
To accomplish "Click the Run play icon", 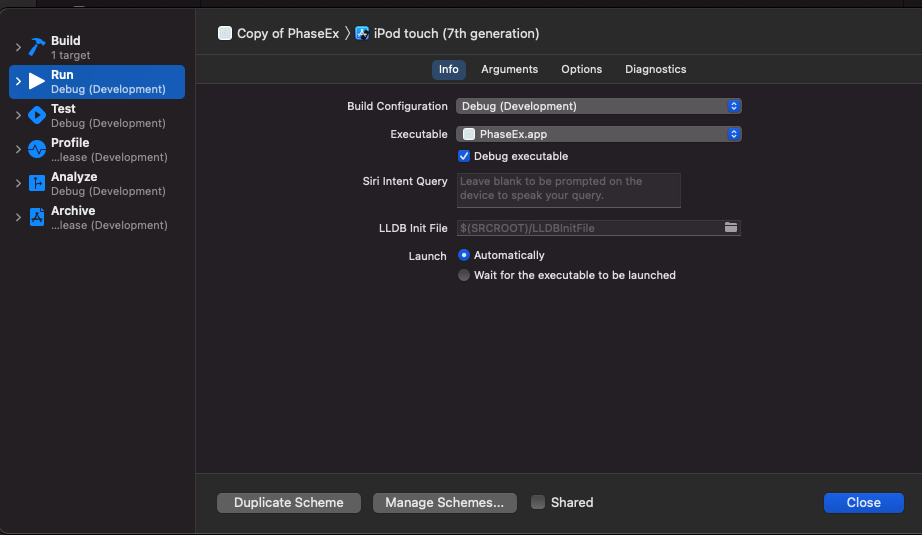I will click(x=36, y=81).
